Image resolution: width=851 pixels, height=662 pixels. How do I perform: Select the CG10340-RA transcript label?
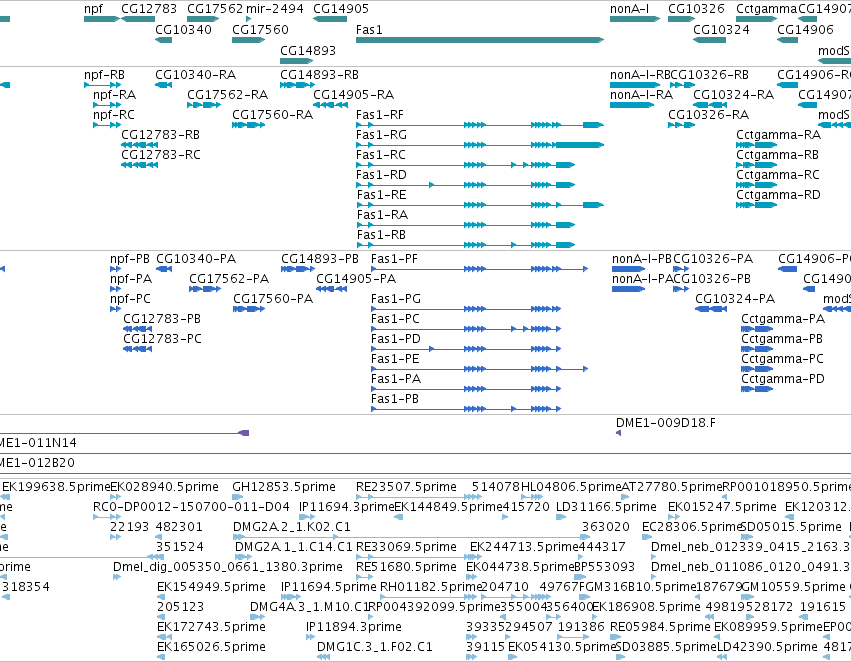[195, 74]
